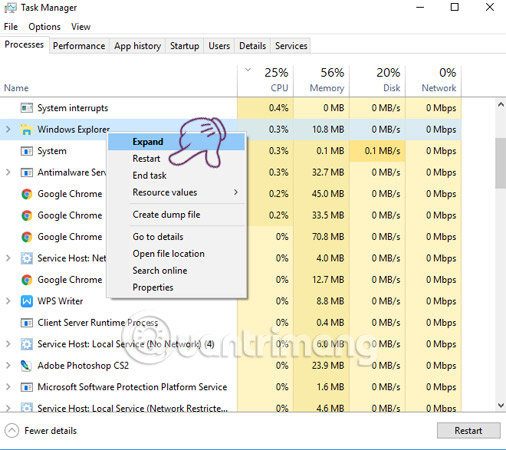Click the Service Host: Net gear icon
The image size is (506, 450).
(27, 258)
